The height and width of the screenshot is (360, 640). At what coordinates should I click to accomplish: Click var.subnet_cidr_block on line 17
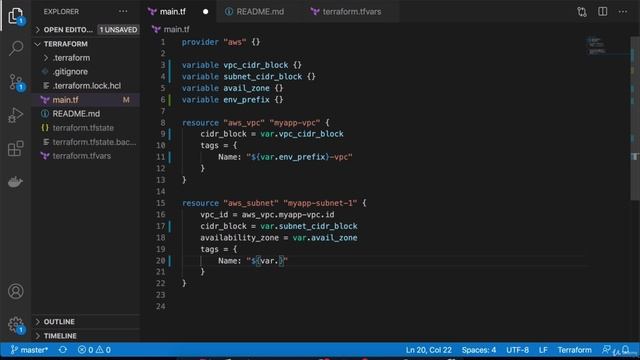pos(309,226)
